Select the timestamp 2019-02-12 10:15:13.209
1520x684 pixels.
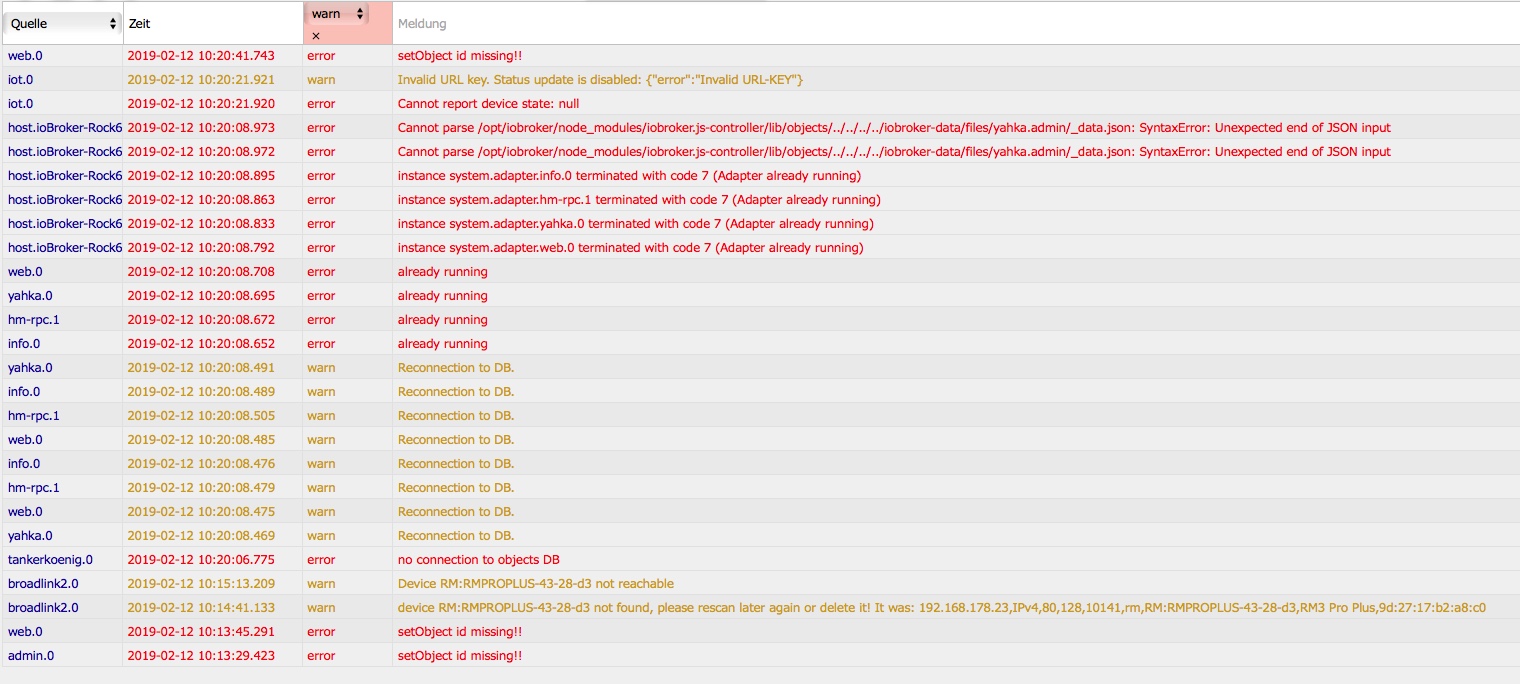[201, 584]
